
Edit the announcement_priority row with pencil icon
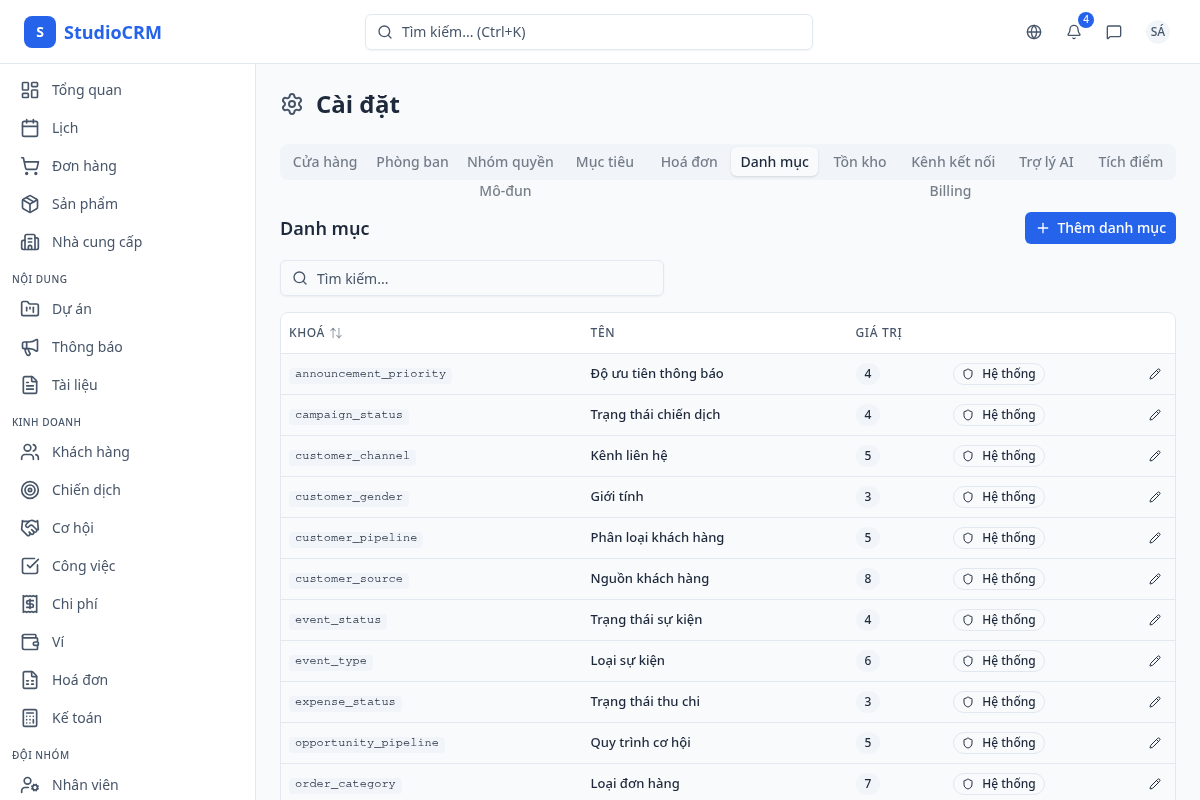coord(1155,374)
